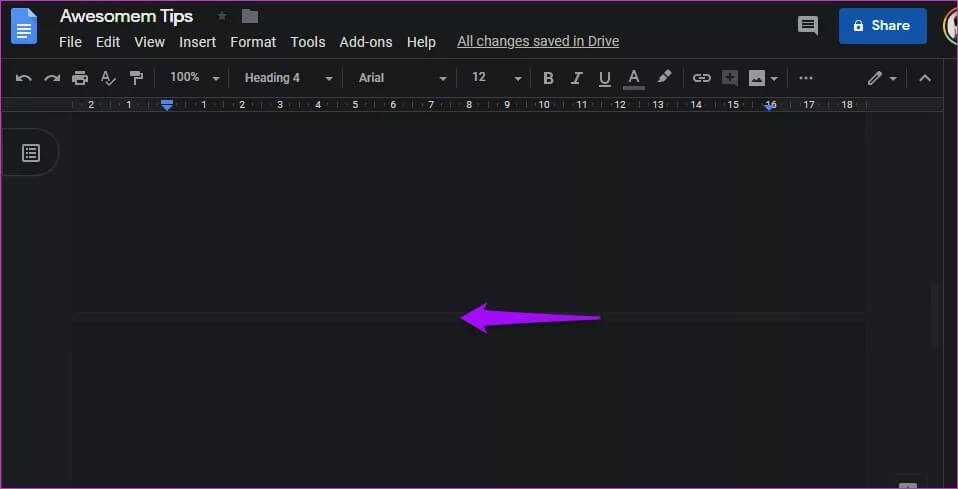Image resolution: width=958 pixels, height=489 pixels.
Task: Show the document outline panel
Action: click(x=31, y=153)
